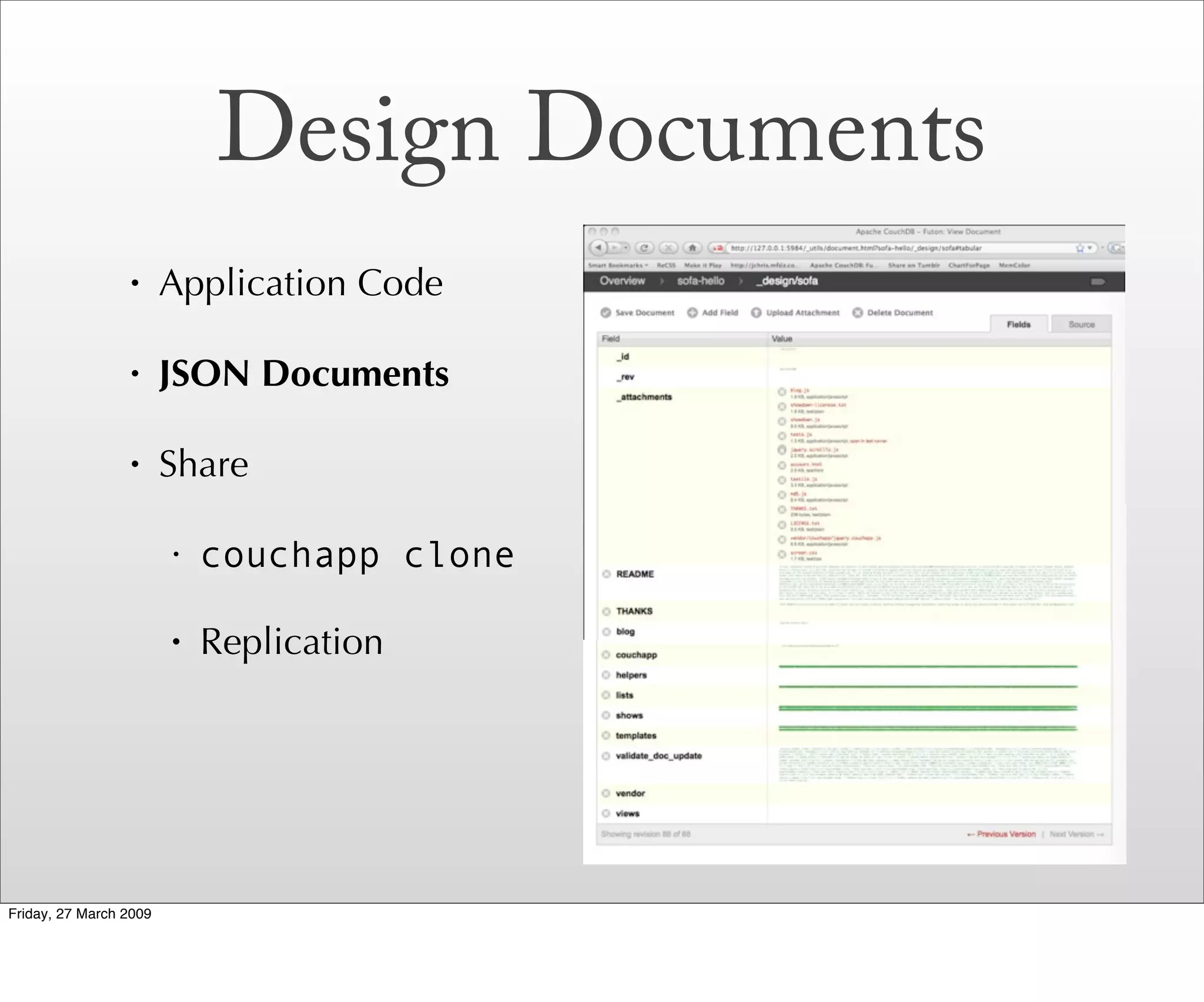Open the textile.js attachment link
This screenshot has height=1002, width=1204.
pos(804,479)
